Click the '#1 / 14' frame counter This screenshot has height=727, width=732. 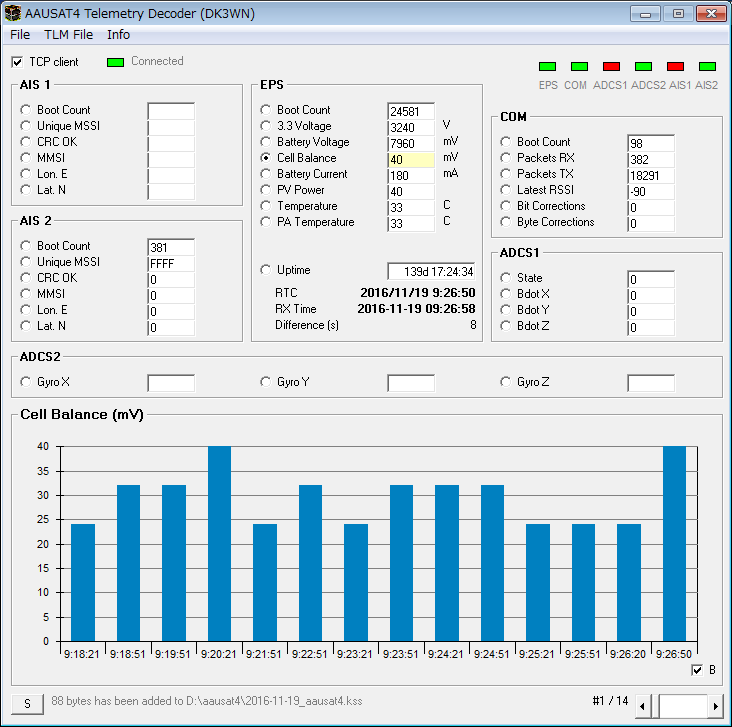click(x=610, y=701)
